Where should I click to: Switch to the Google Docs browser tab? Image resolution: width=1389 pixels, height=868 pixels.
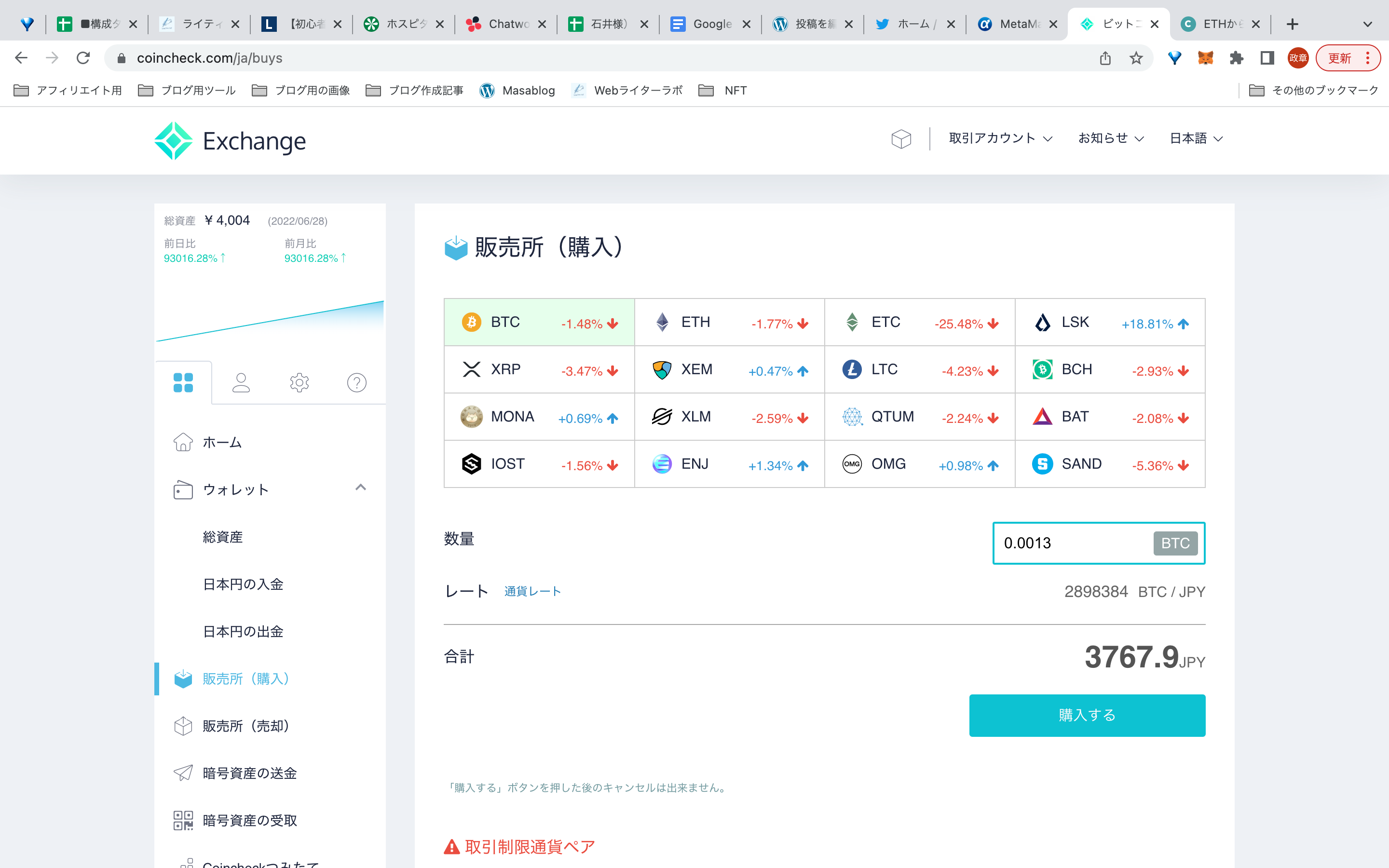click(710, 24)
